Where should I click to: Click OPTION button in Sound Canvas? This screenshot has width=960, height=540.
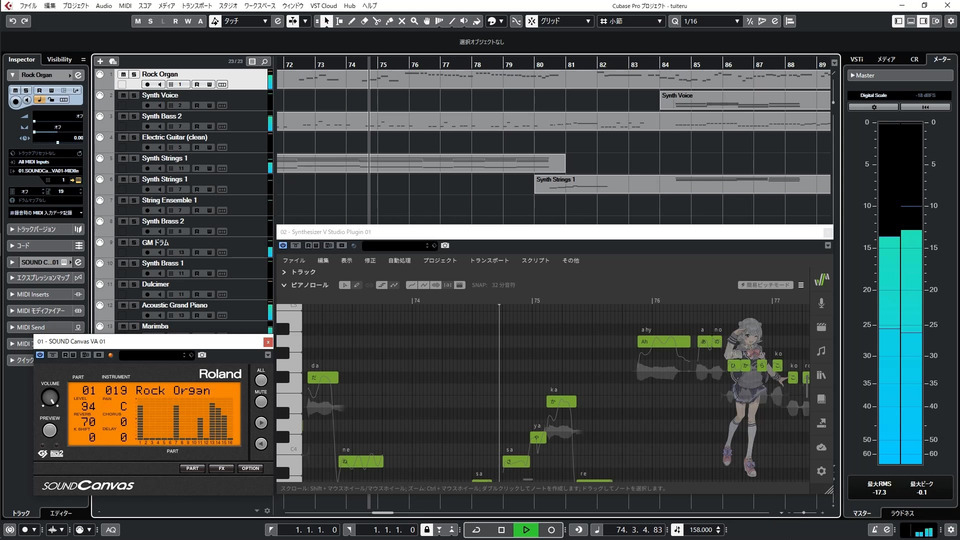click(x=250, y=468)
